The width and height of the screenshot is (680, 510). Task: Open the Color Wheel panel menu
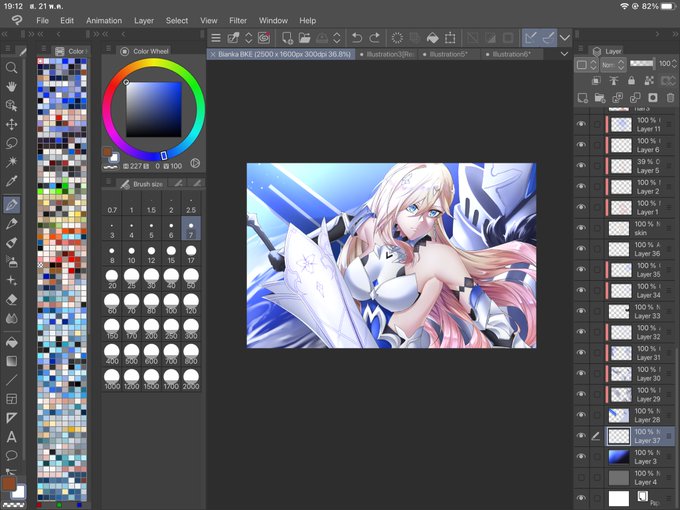pyautogui.click(x=108, y=50)
